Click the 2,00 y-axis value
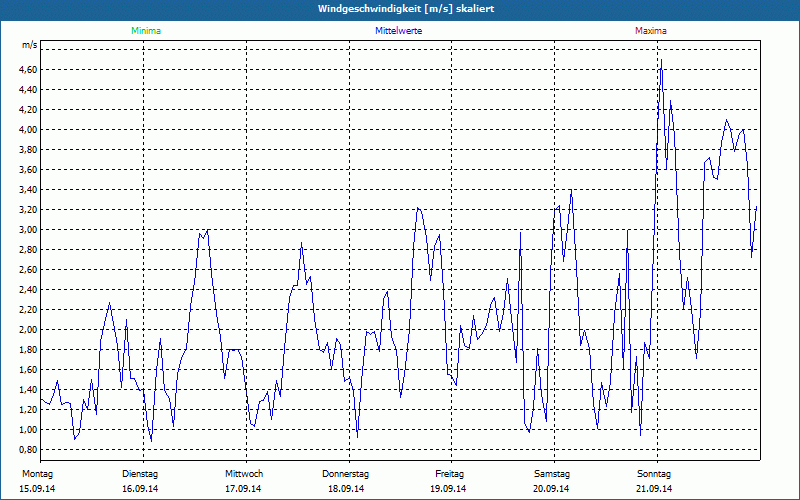This screenshot has height=500, width=800. coord(29,330)
